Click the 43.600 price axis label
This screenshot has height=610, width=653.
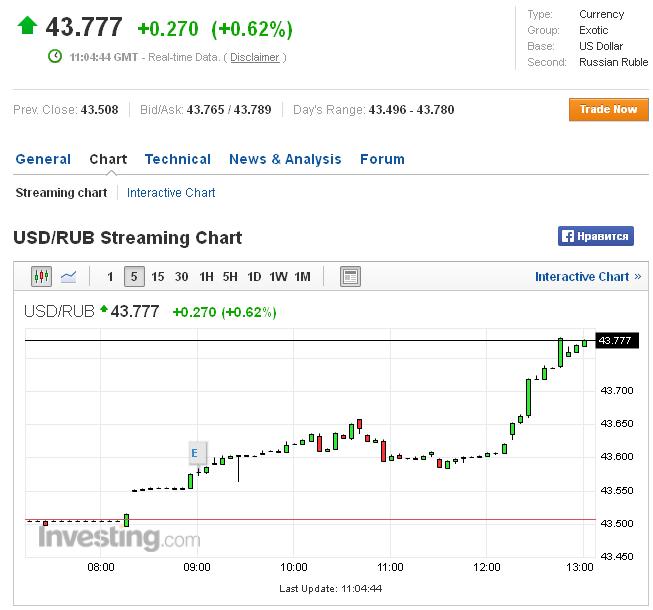point(617,456)
